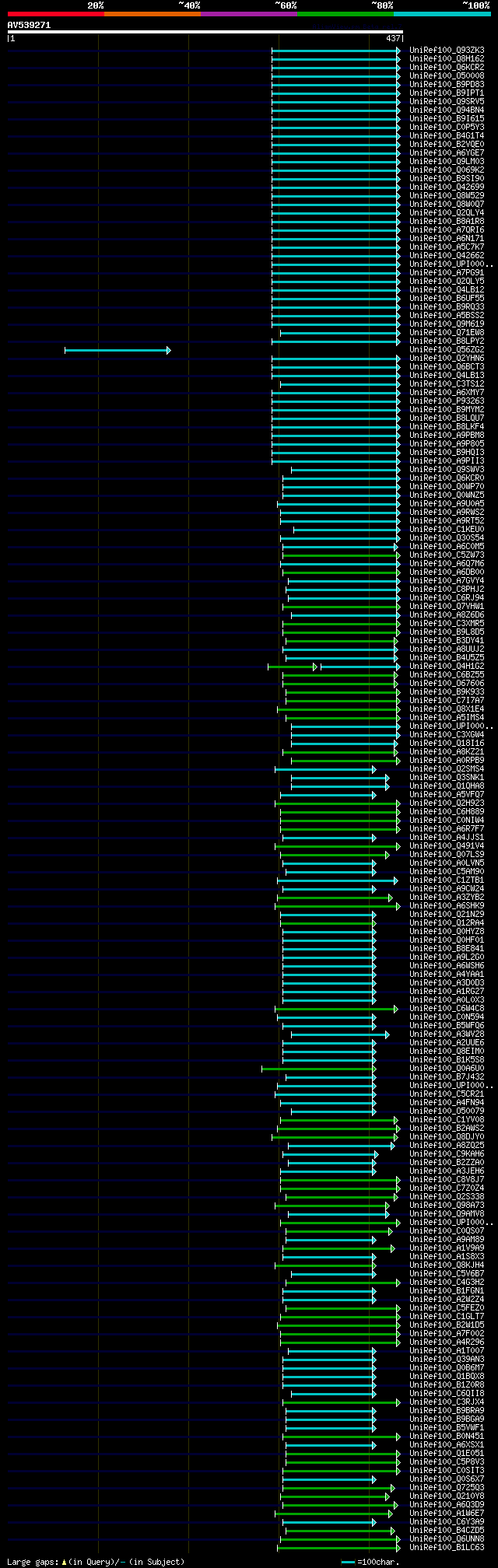The image size is (498, 1568).
Task: Select the UniRef100_O67606 label
Action: pyautogui.click(x=447, y=683)
